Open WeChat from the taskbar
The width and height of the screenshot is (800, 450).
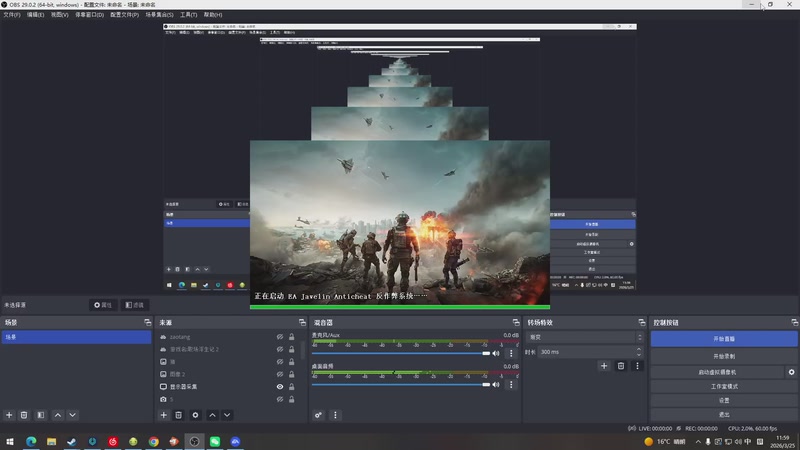click(x=215, y=441)
